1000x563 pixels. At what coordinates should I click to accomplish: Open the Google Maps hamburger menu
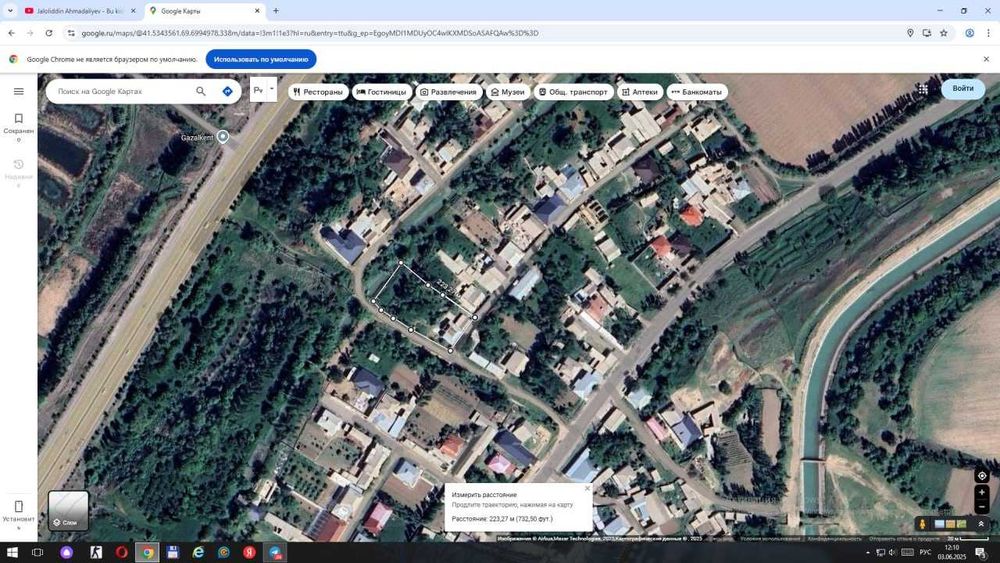tap(18, 91)
